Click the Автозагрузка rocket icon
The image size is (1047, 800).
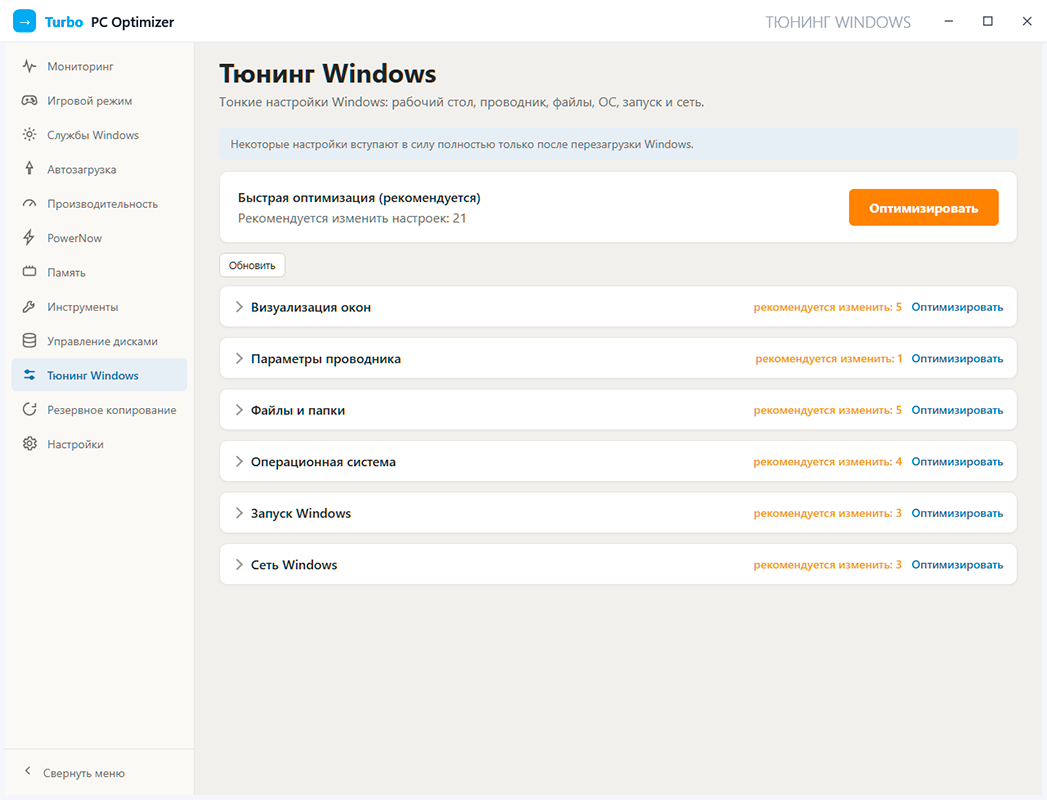[29, 168]
